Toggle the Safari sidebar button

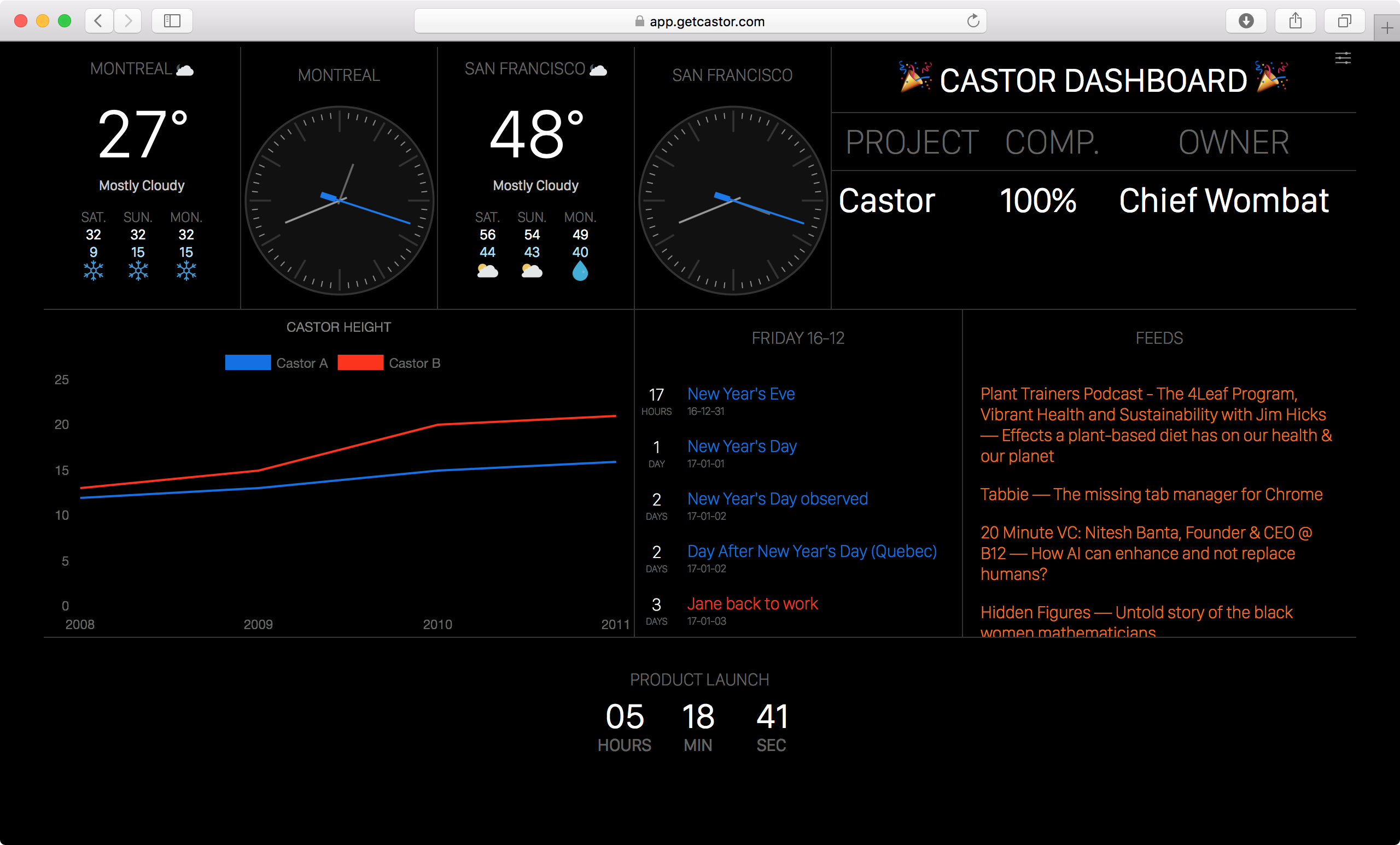(x=172, y=21)
